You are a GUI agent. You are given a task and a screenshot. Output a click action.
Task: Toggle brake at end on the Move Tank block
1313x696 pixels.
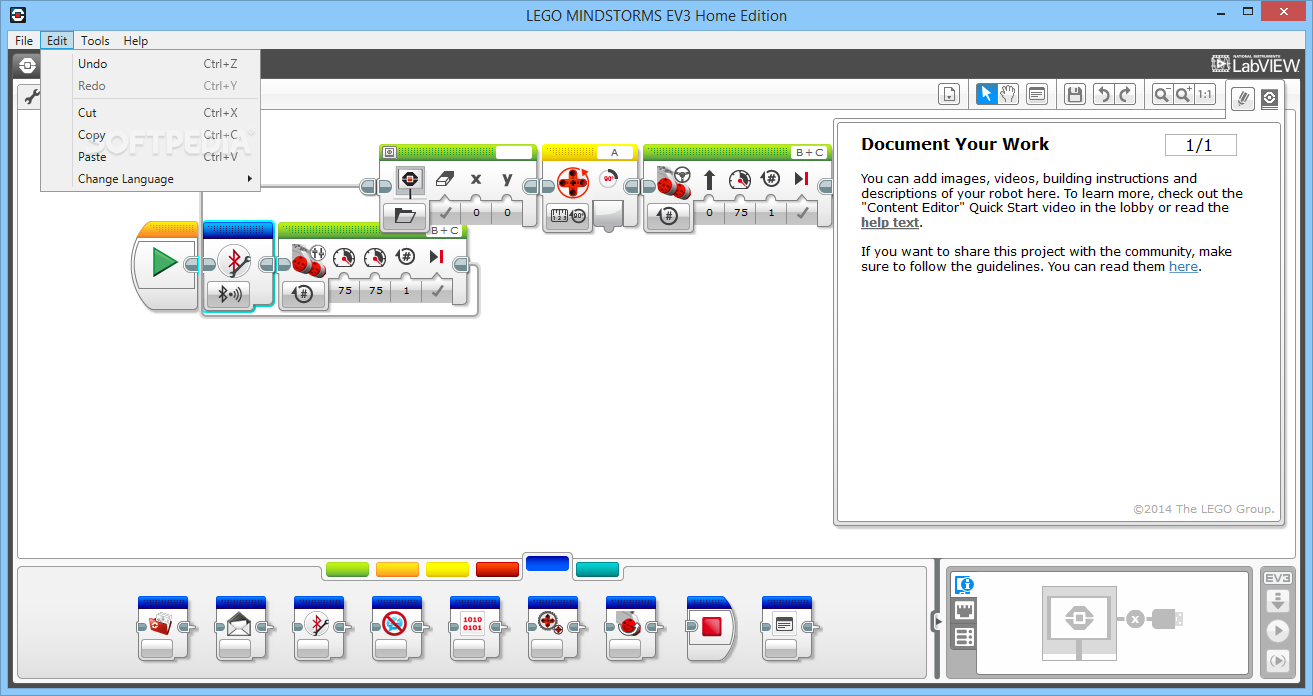pyautogui.click(x=437, y=290)
